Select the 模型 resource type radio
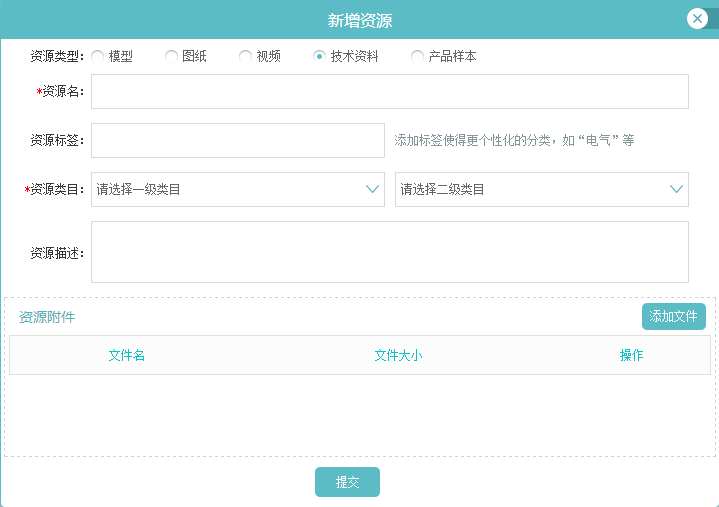This screenshot has width=719, height=507. coord(97,56)
